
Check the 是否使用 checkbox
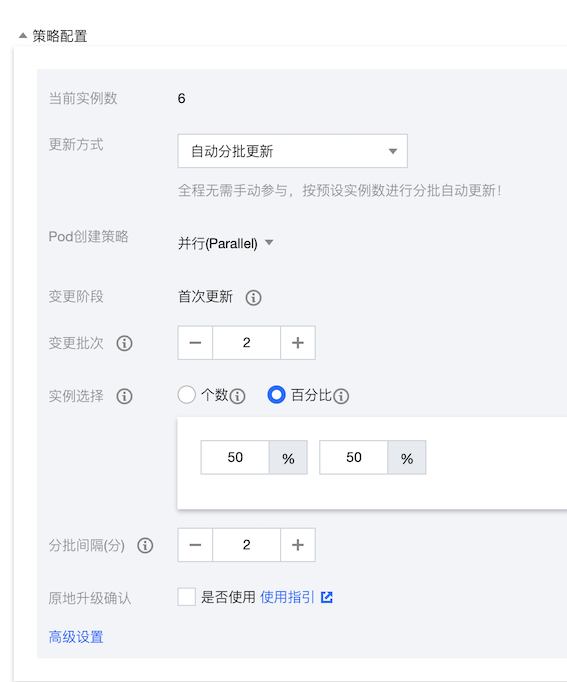click(x=187, y=597)
